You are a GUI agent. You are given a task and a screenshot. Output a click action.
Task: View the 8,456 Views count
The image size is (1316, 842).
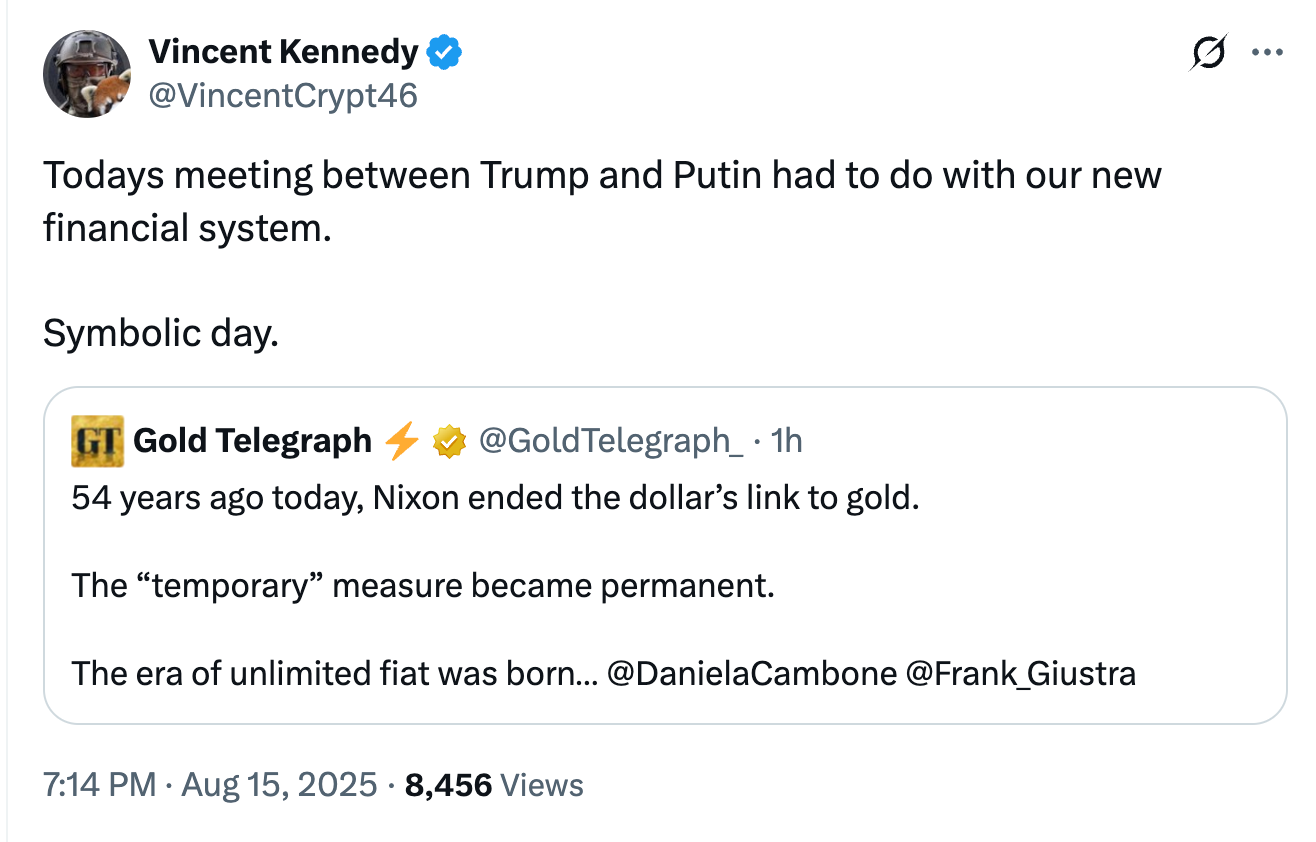pyautogui.click(x=493, y=785)
